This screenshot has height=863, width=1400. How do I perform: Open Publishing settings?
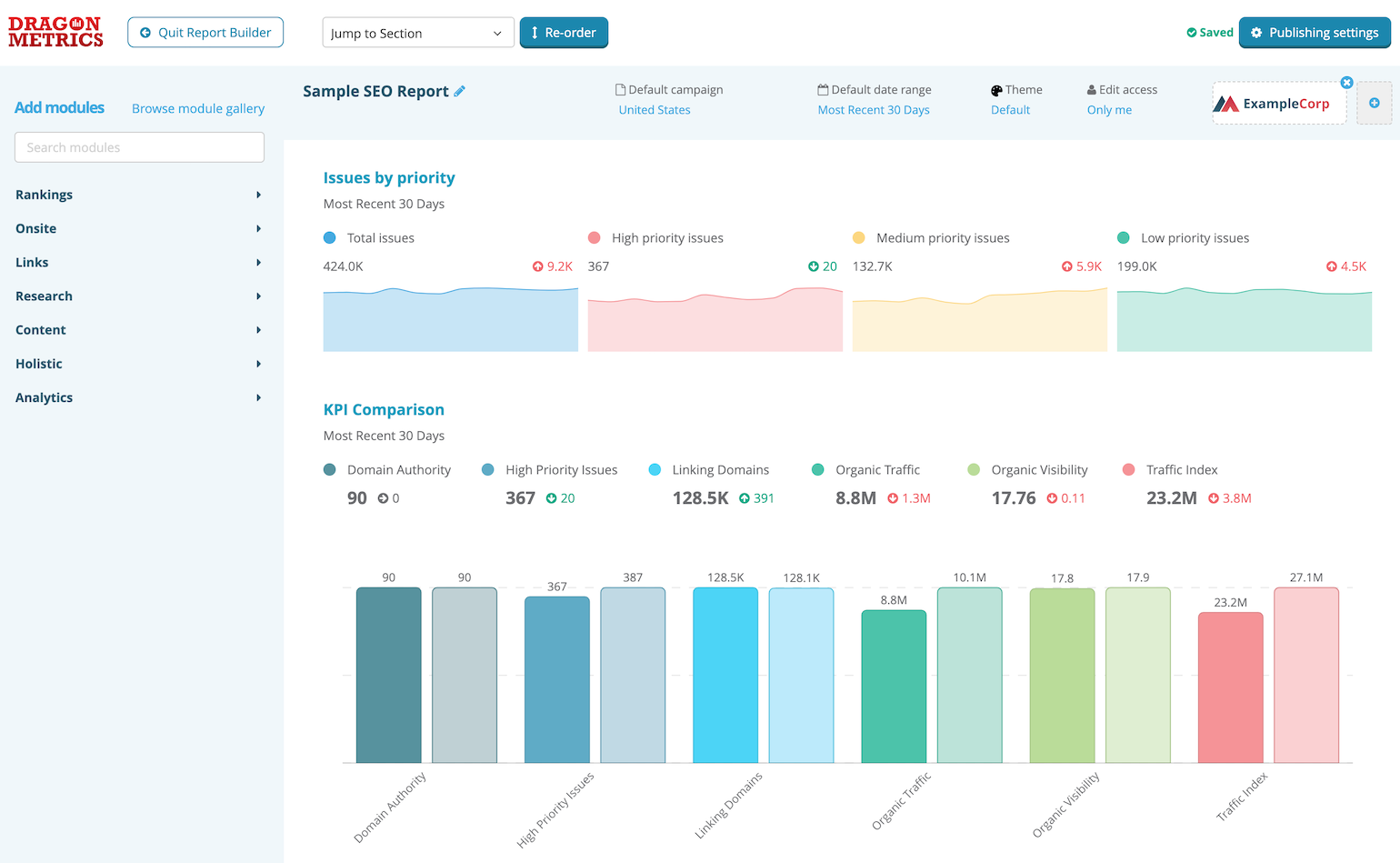[x=1315, y=32]
